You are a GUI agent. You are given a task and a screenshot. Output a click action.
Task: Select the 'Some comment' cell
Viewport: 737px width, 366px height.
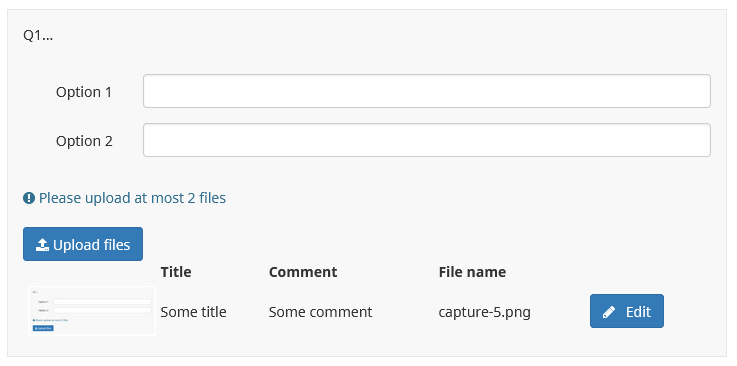320,312
